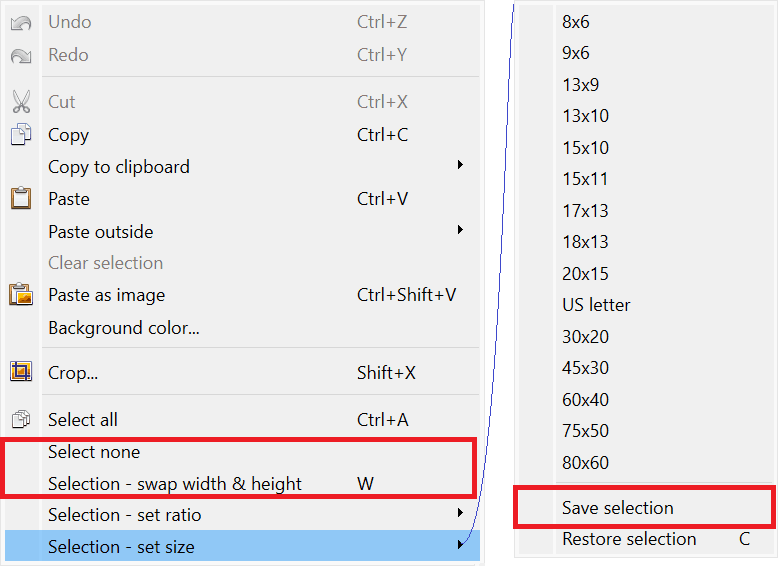Image resolution: width=778 pixels, height=566 pixels.
Task: Click the Paste as image icon
Action: [x=21, y=295]
